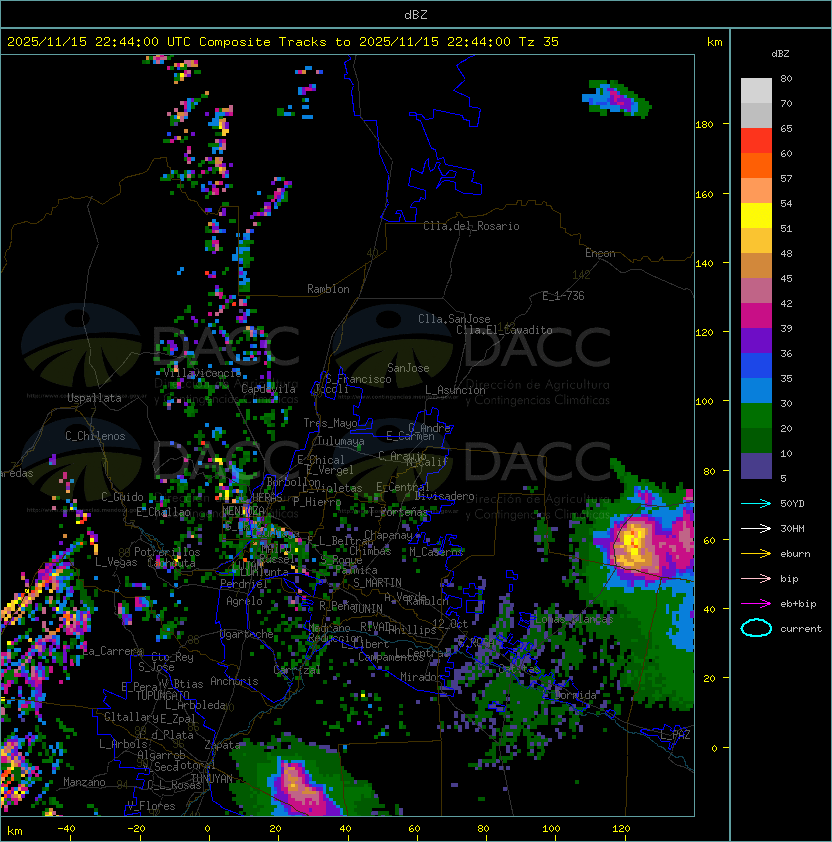The height and width of the screenshot is (842, 832).
Task: Click the pink bip arrow legend icon
Action: [756, 578]
